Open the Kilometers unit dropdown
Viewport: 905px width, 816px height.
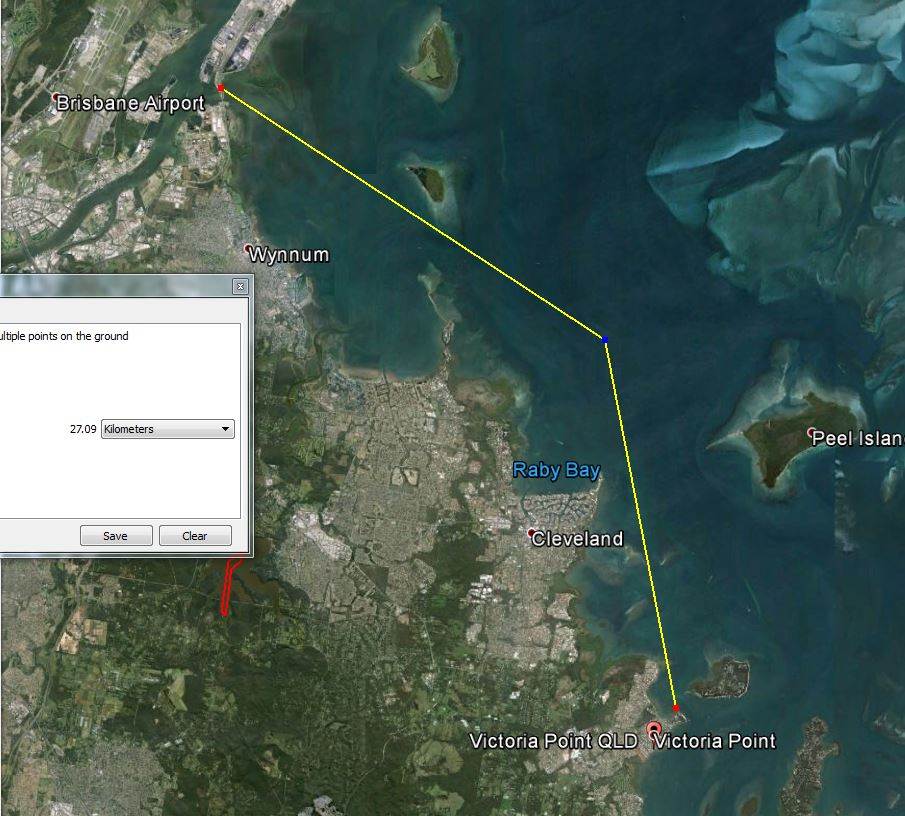point(167,429)
